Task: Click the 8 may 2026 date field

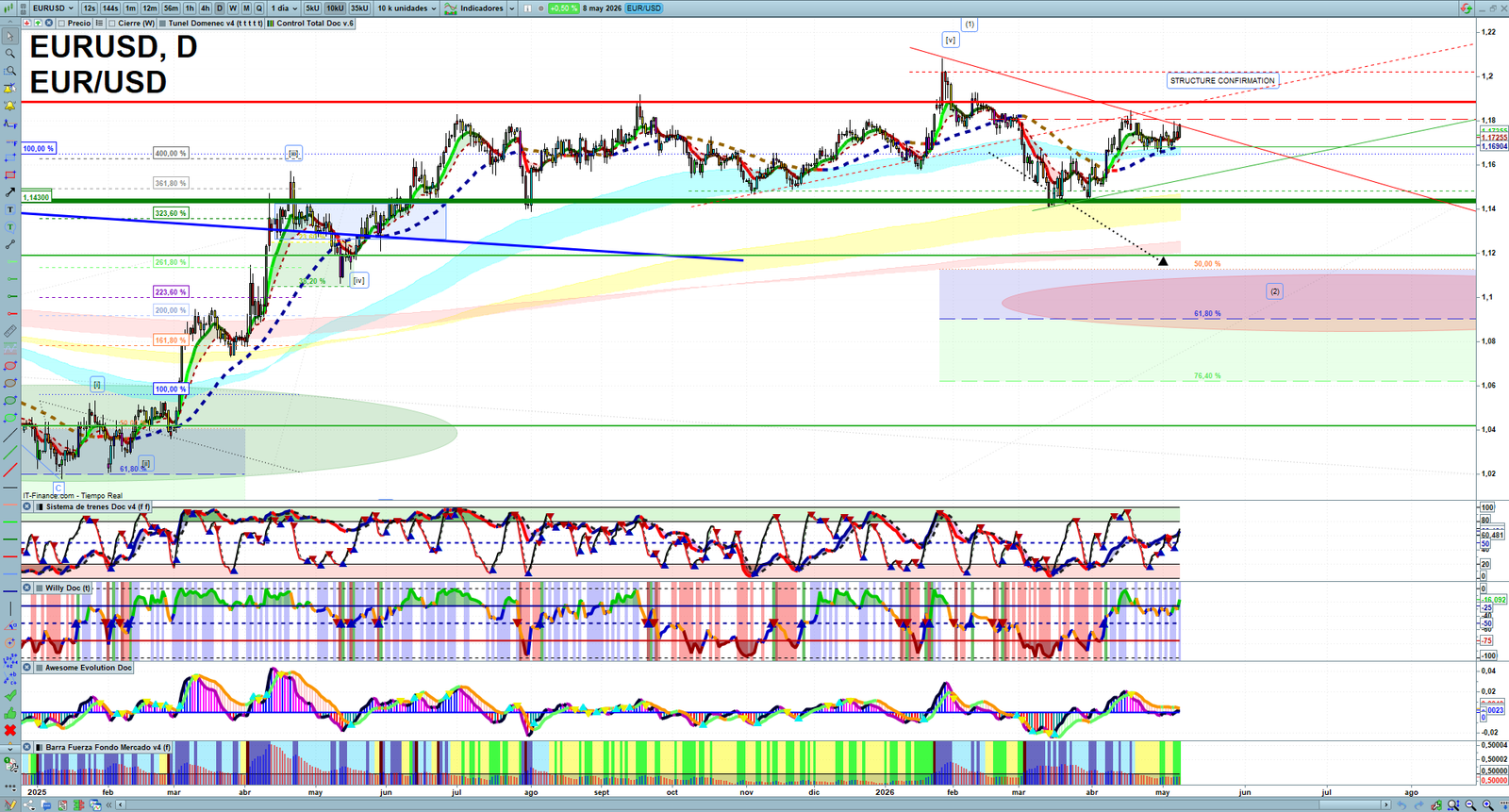Action: (602, 8)
